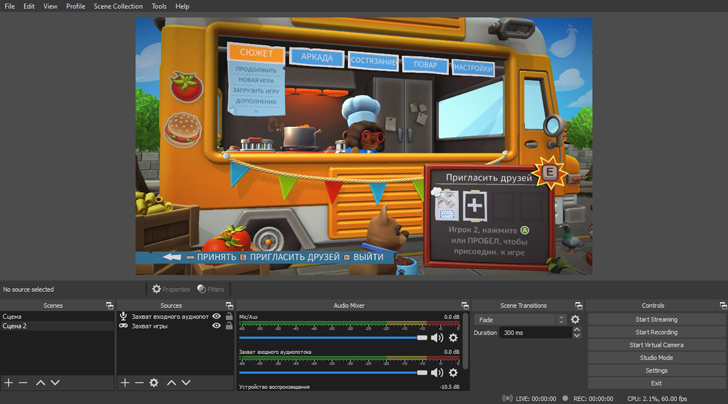Select the 'Захват игры' source

(150, 326)
